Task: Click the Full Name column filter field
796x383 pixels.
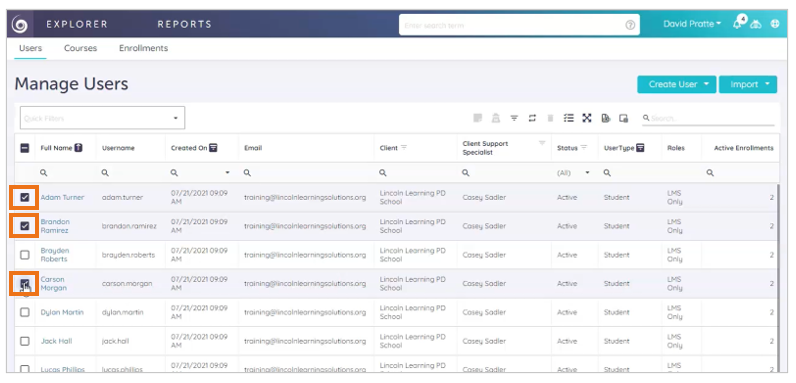Action: point(65,173)
